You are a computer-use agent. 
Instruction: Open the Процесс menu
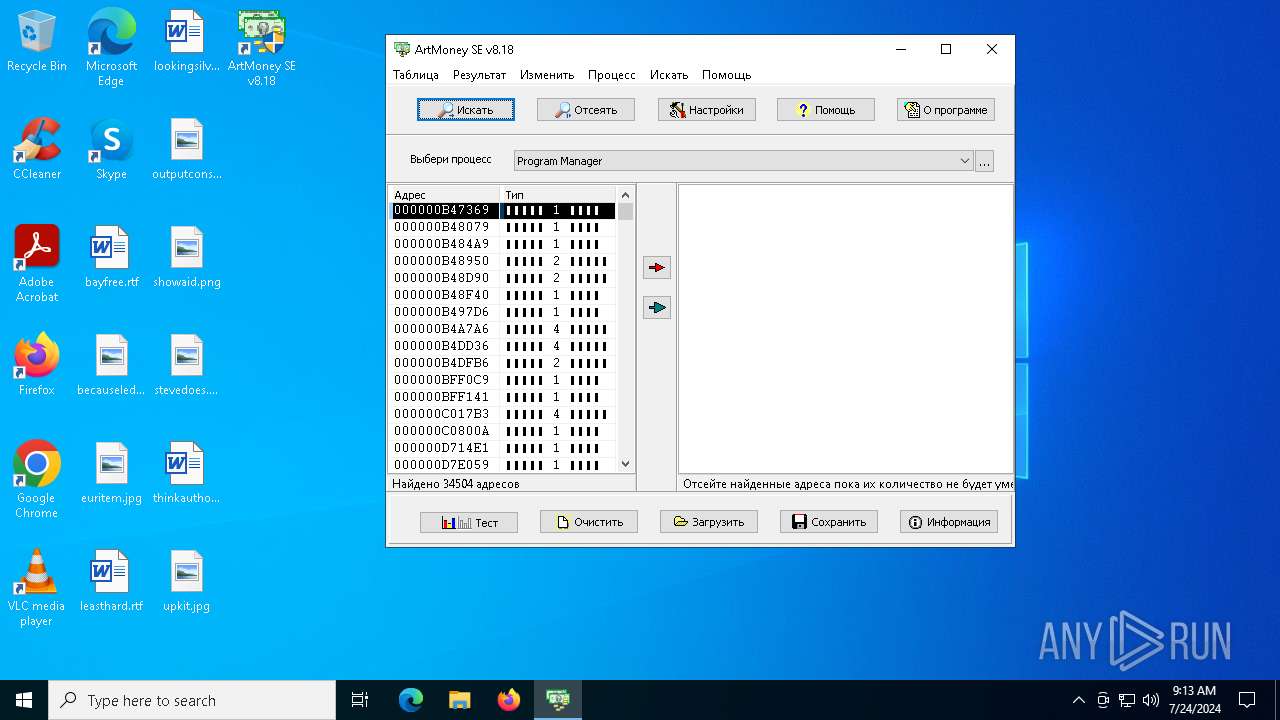[x=612, y=75]
